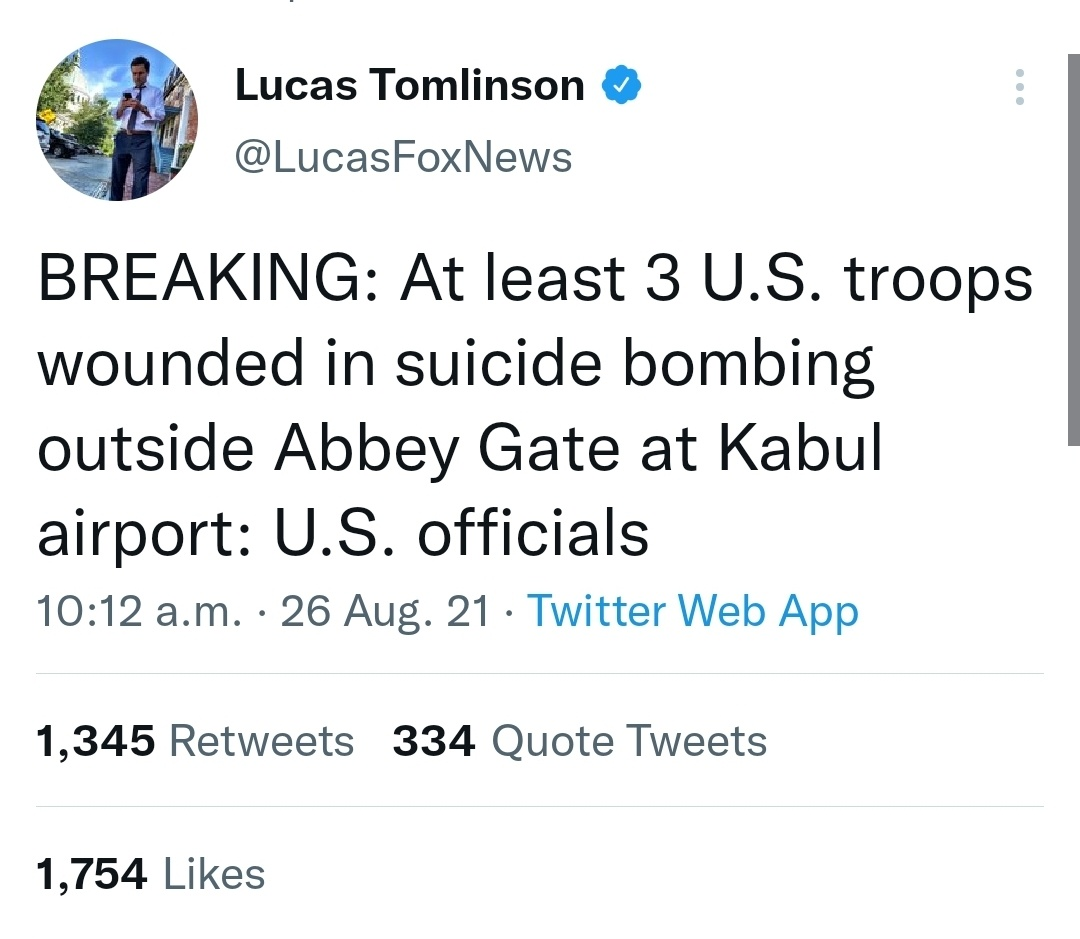Click the 10:12 a.m. timestamp
The height and width of the screenshot is (939, 1080).
[x=138, y=610]
